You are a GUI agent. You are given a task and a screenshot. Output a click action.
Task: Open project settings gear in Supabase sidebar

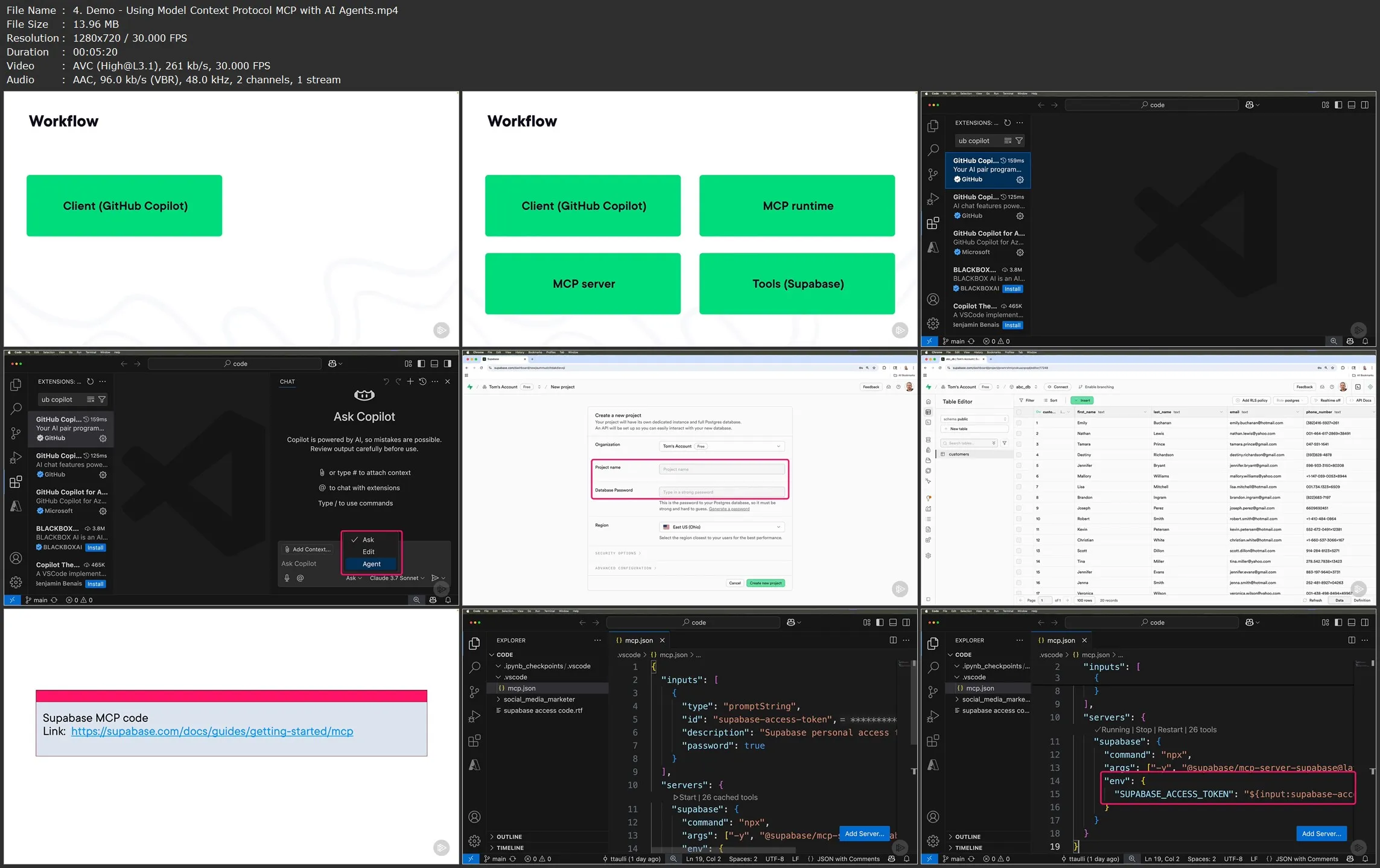[x=928, y=556]
